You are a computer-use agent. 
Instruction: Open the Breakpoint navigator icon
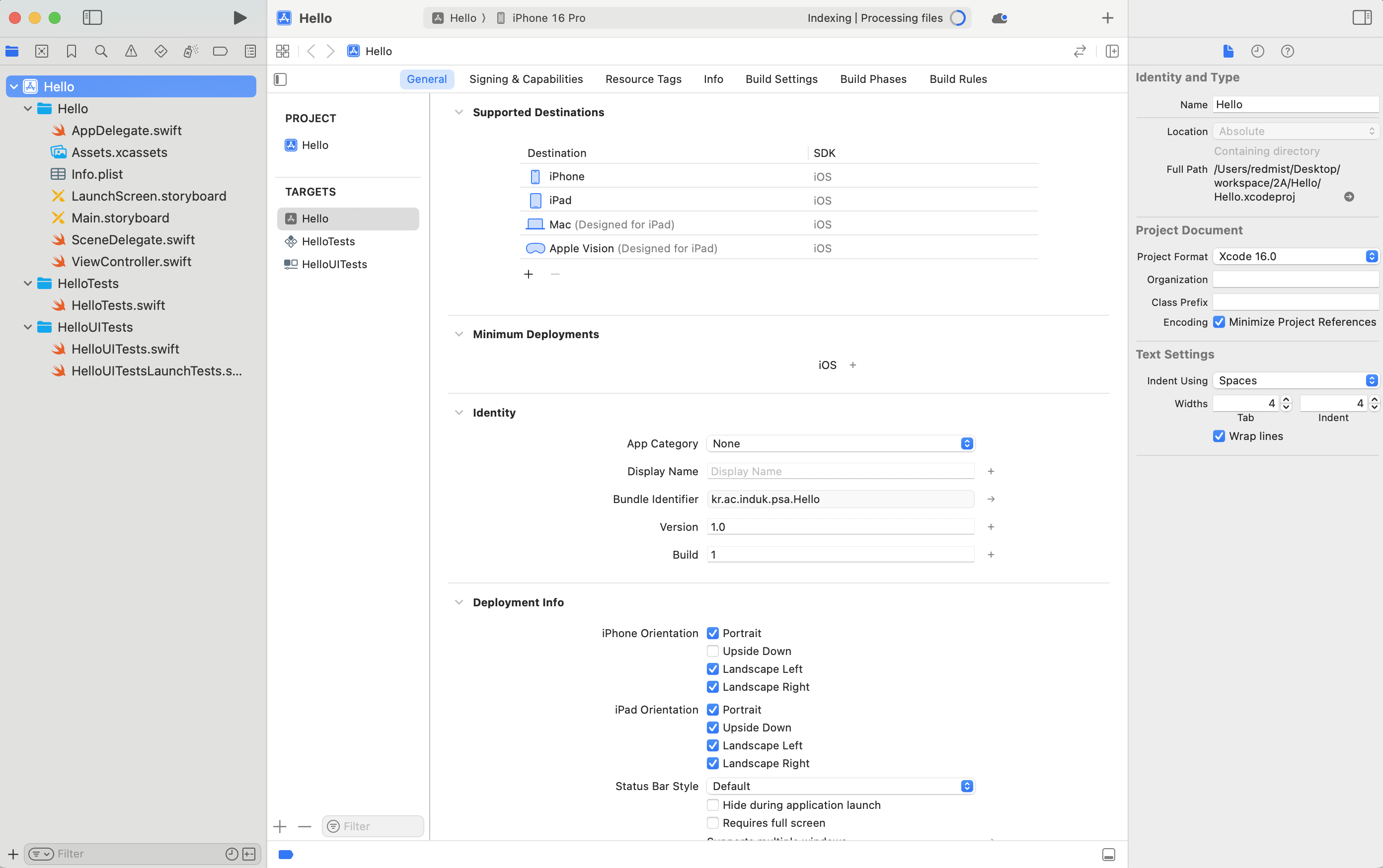[220, 51]
